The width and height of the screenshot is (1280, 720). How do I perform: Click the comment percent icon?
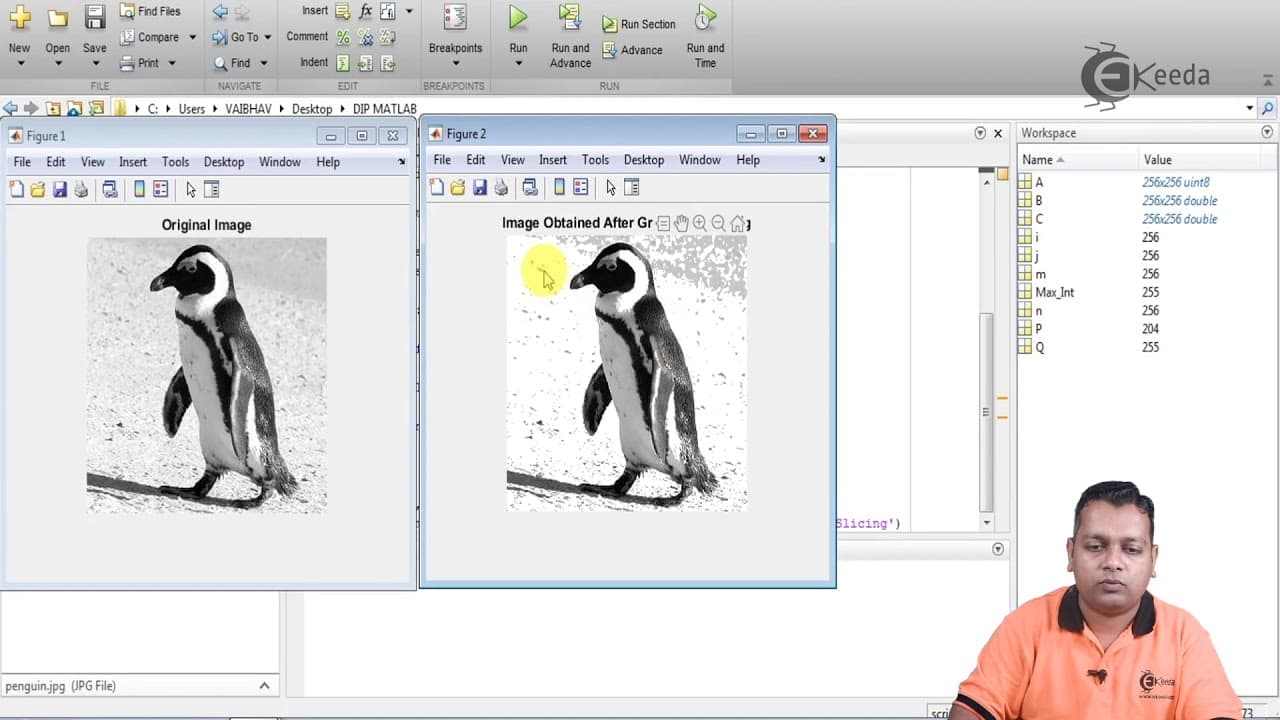click(343, 37)
